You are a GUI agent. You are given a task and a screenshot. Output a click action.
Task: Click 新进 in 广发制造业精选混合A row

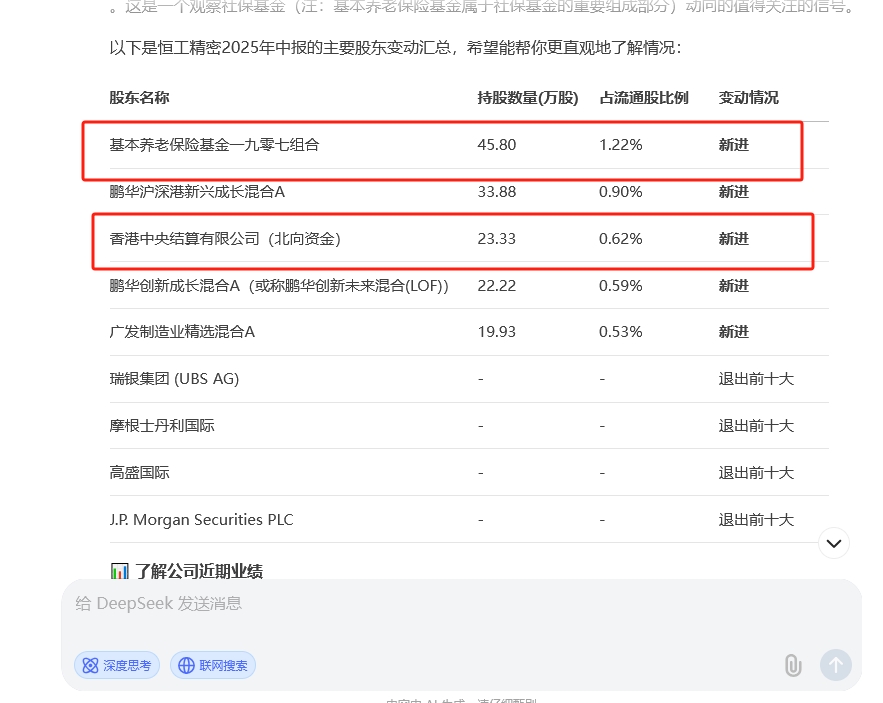tap(734, 332)
